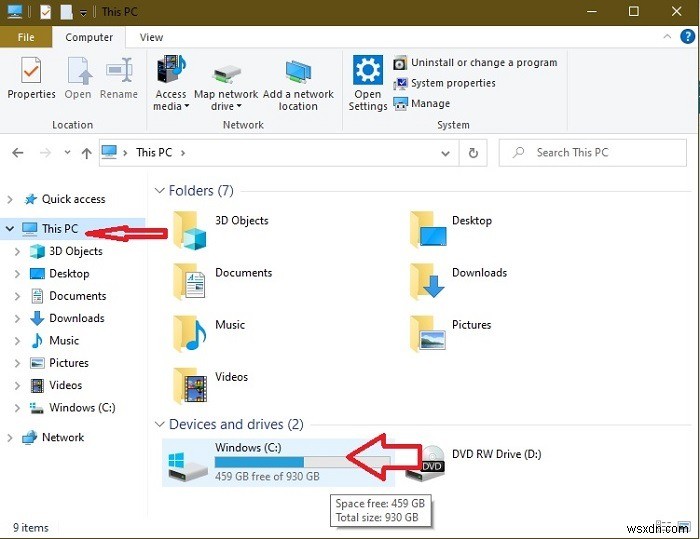Select the Windows (C:) drive icon
The image size is (700, 539).
tap(188, 466)
